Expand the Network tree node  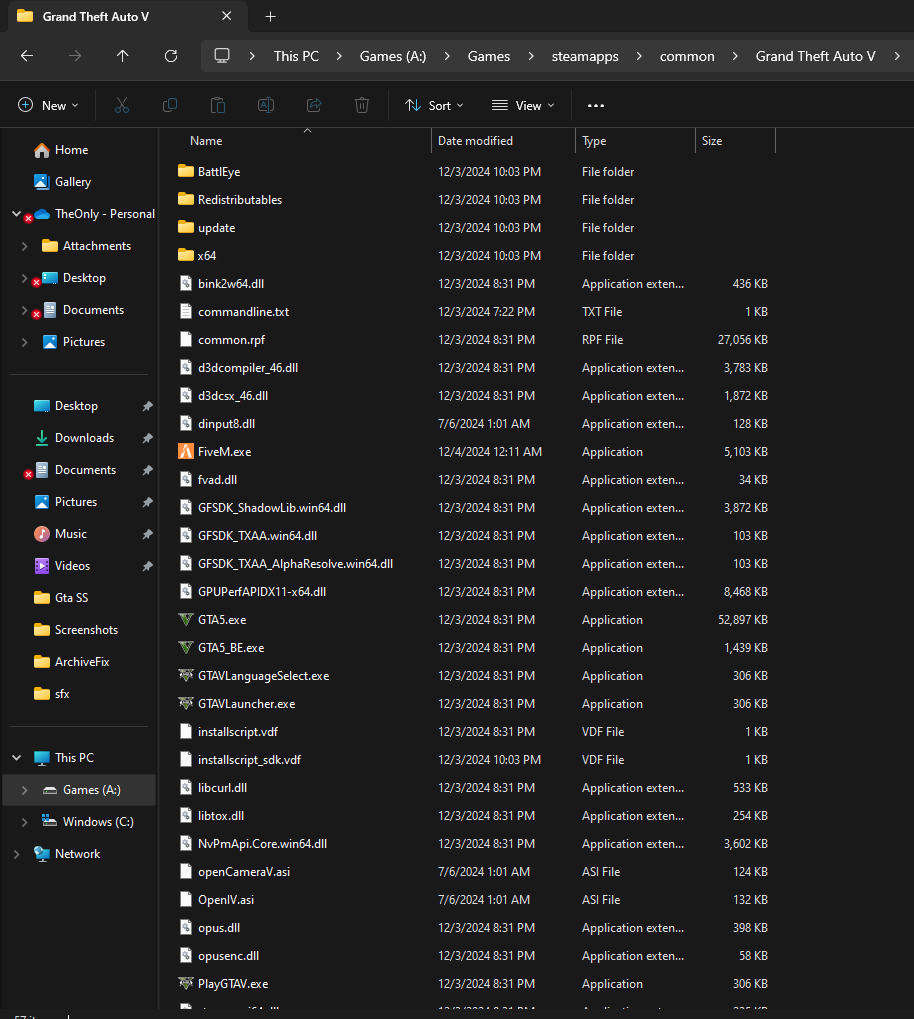tap(16, 854)
